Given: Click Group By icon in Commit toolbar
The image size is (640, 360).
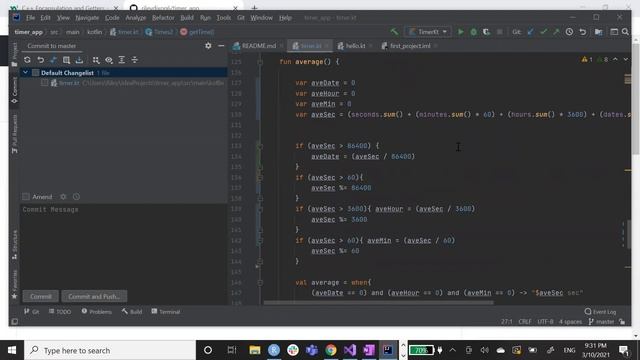Looking at the screenshot, I should click(x=96, y=60).
